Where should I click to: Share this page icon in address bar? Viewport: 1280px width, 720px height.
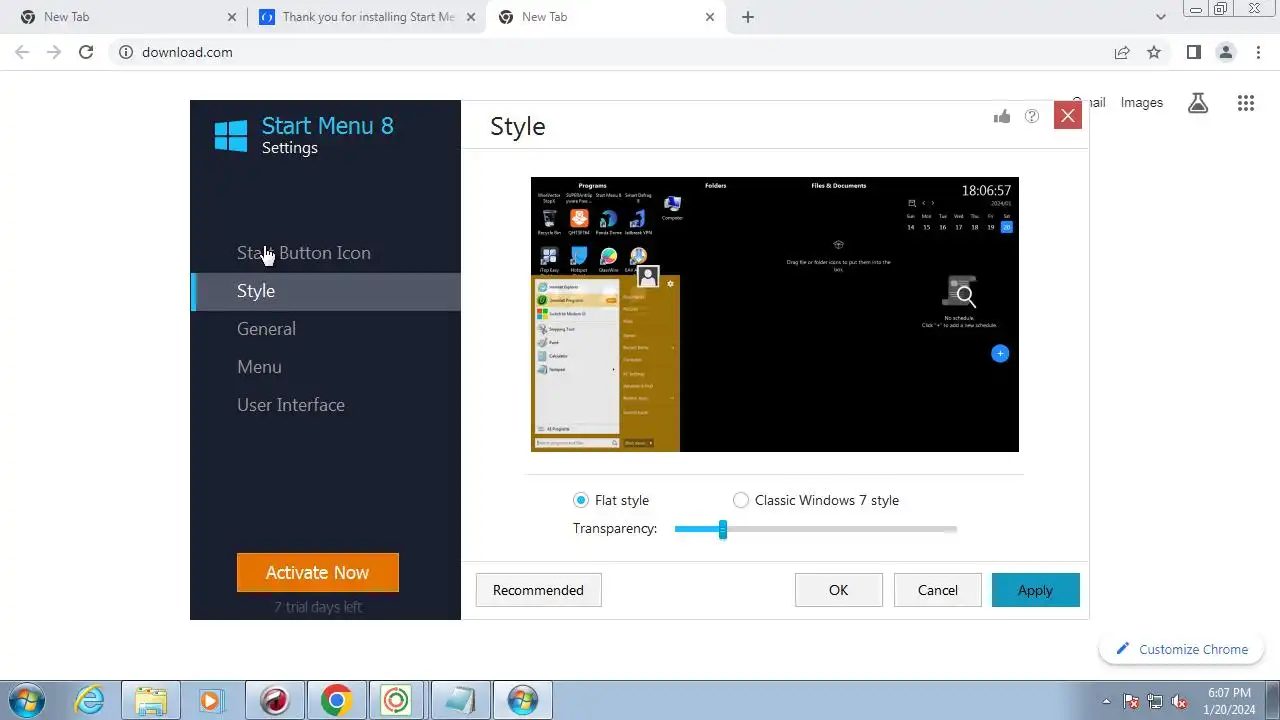(1122, 52)
